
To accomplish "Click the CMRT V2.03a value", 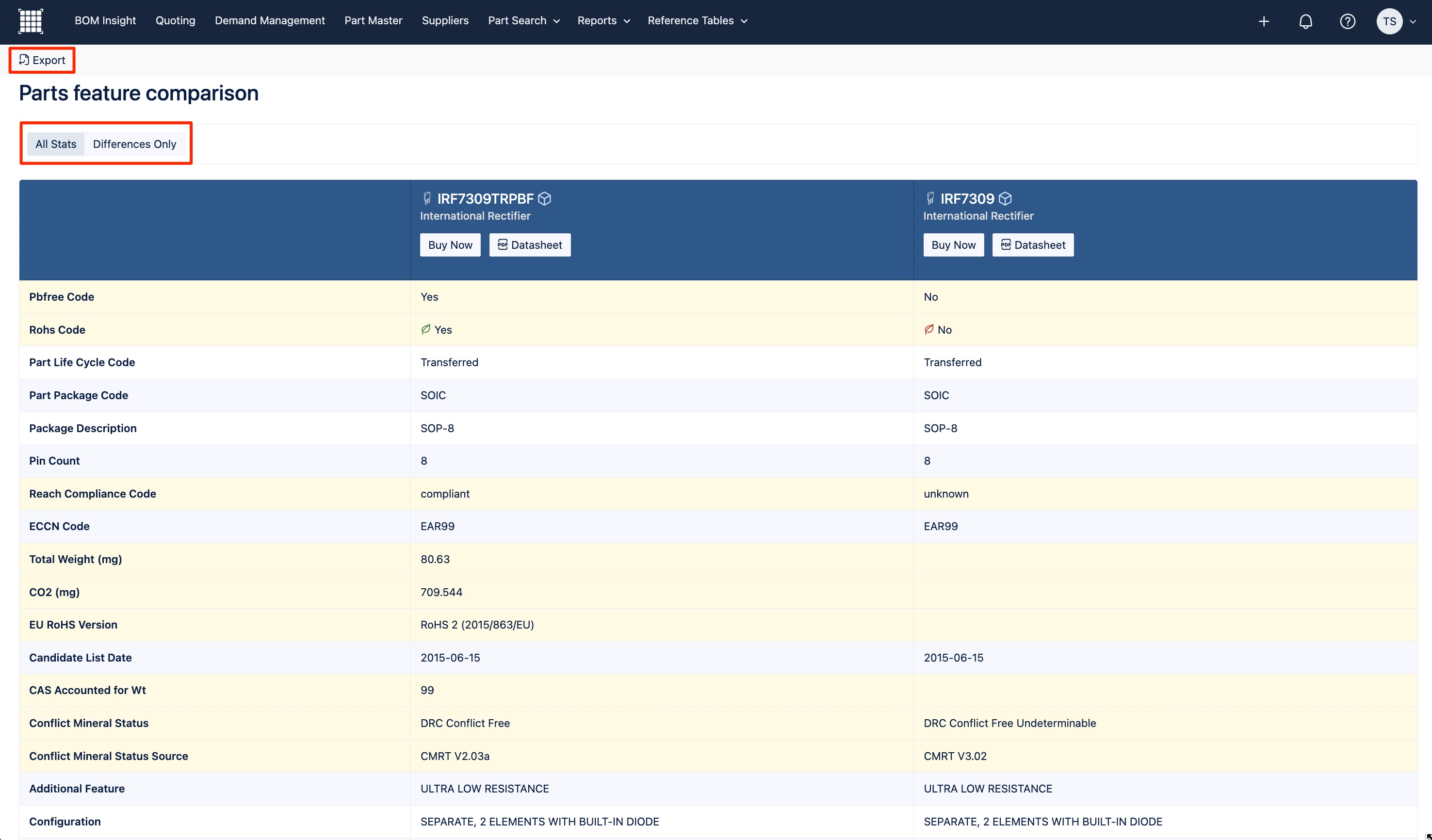I will 455,756.
